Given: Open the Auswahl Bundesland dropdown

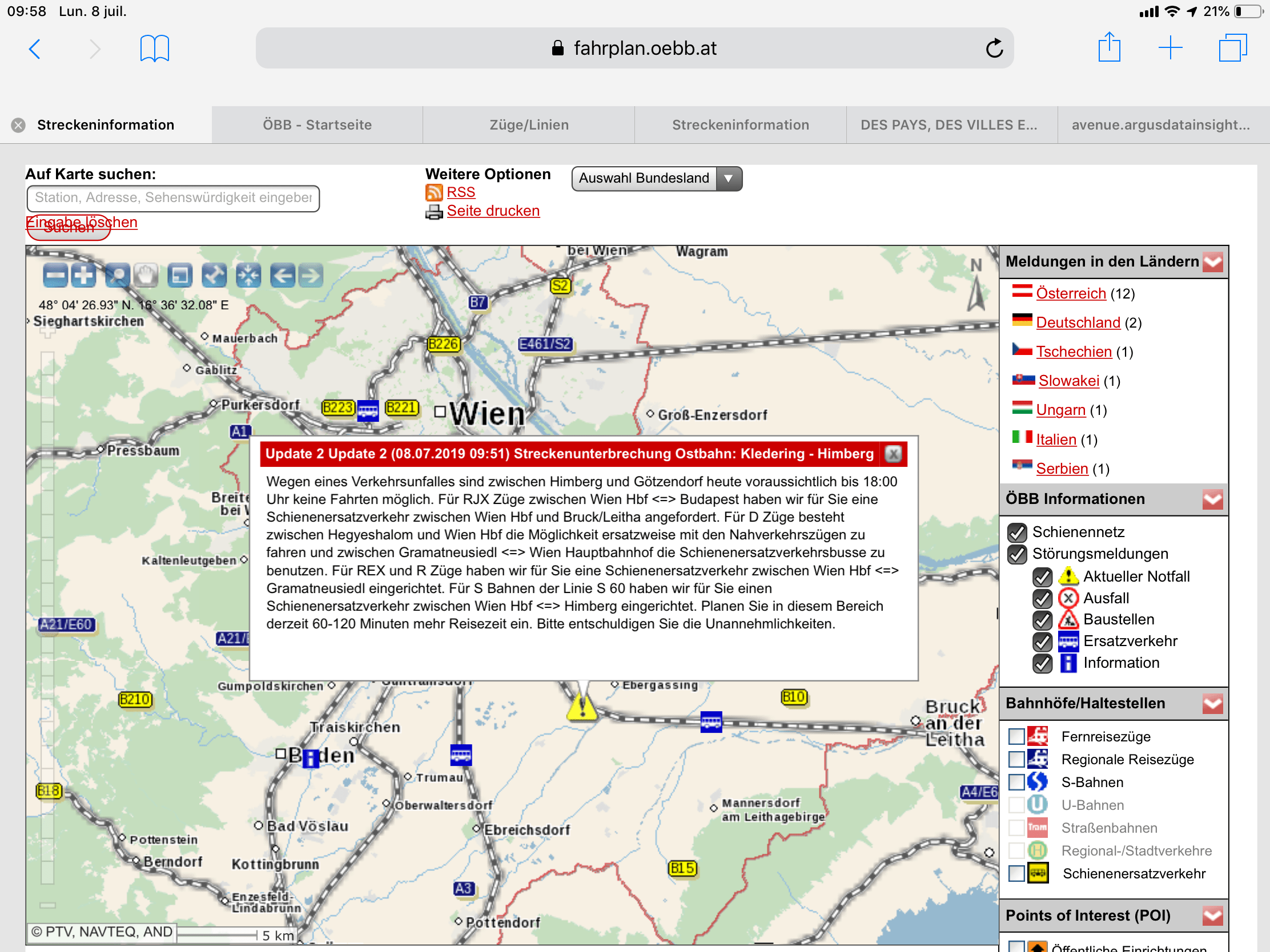Looking at the screenshot, I should (x=656, y=179).
